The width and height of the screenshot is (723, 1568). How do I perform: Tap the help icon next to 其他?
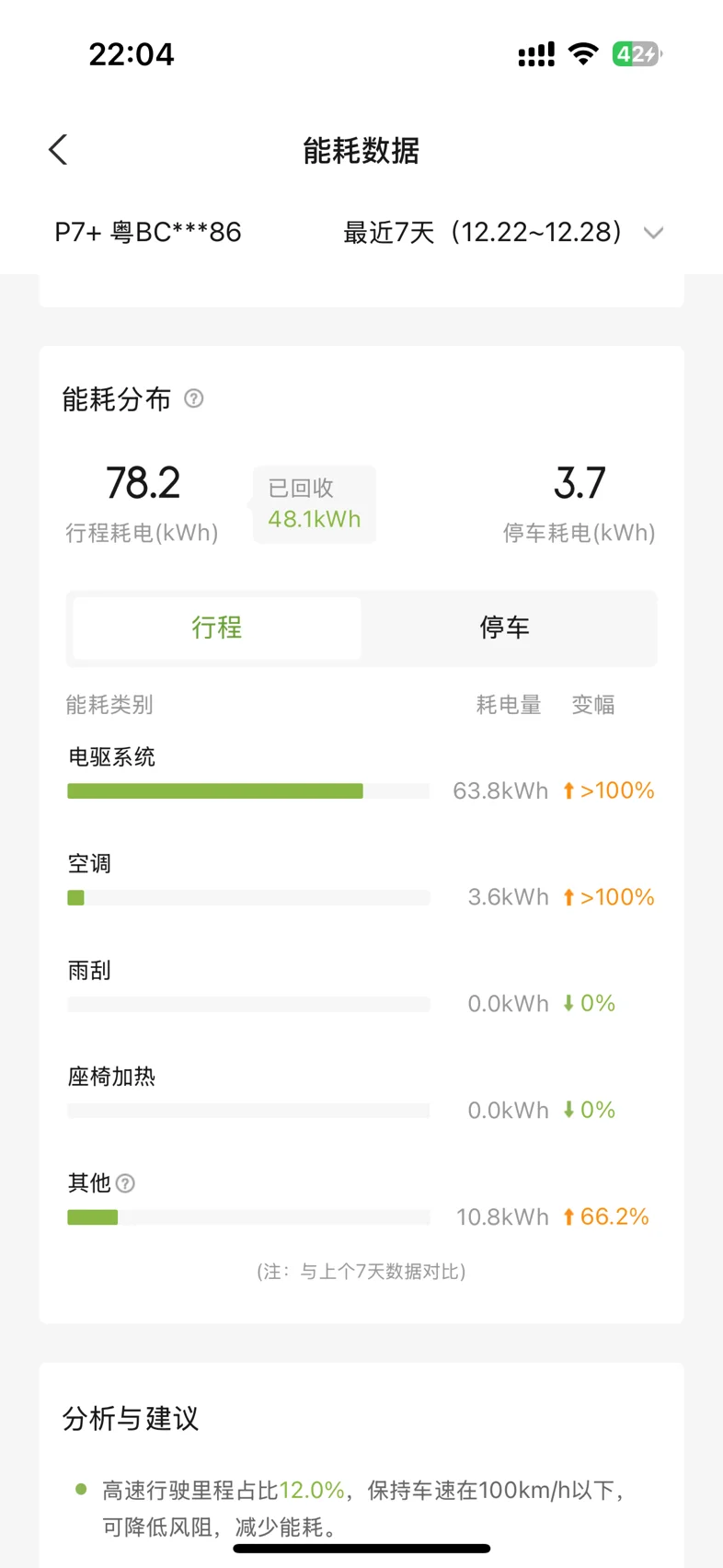126,1183
